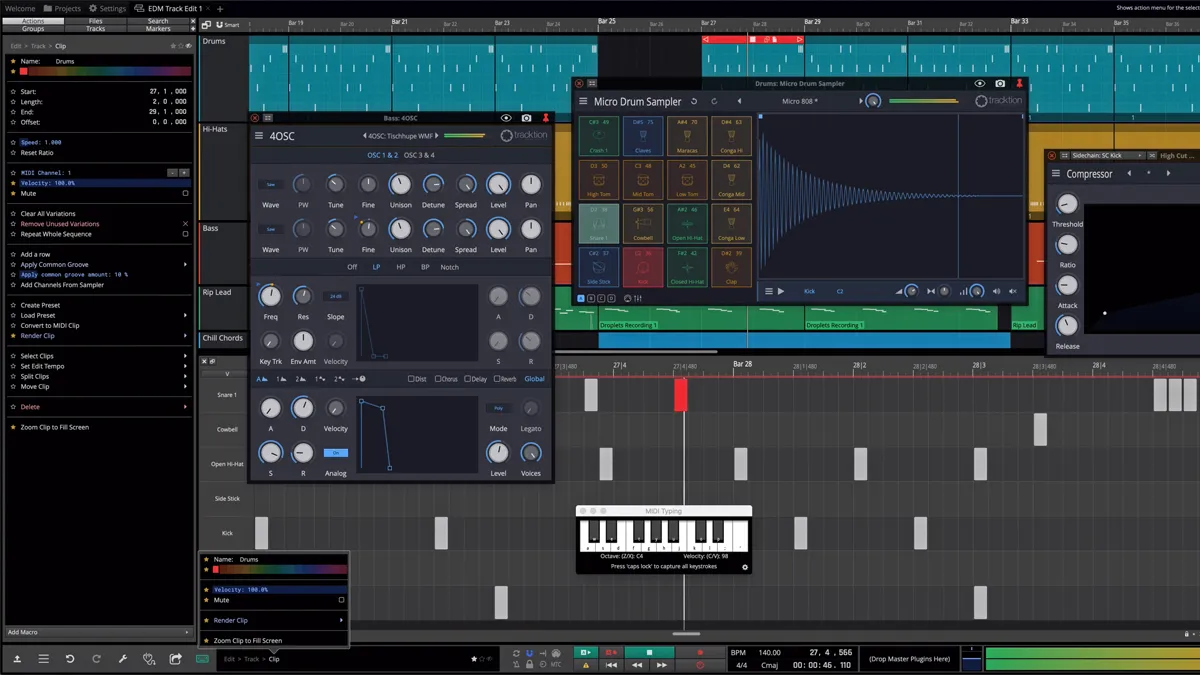The width and height of the screenshot is (1200, 675).
Task: Click the clip colour swatch bar in properties
Action: [105, 71]
